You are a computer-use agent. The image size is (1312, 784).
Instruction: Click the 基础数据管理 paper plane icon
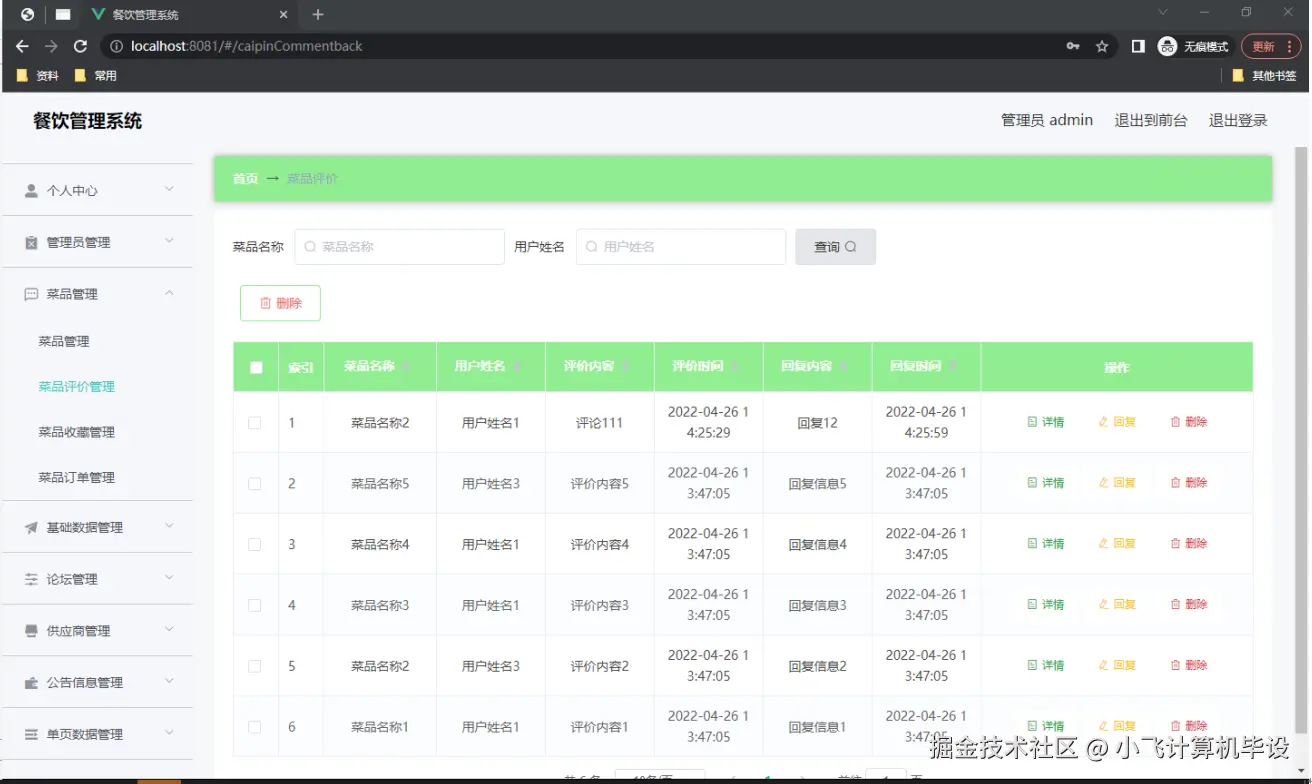coord(31,527)
